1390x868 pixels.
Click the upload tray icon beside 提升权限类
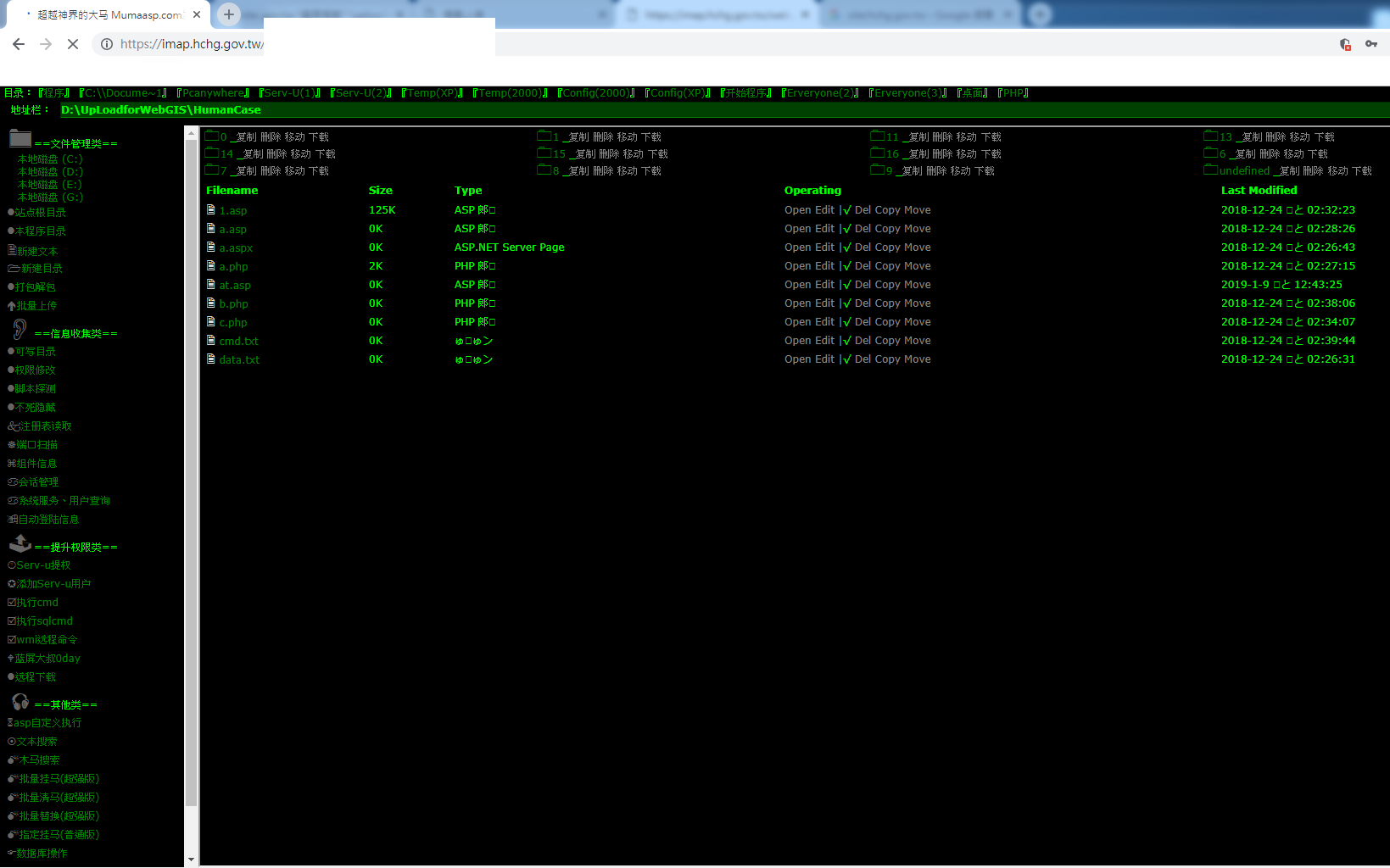[x=20, y=542]
